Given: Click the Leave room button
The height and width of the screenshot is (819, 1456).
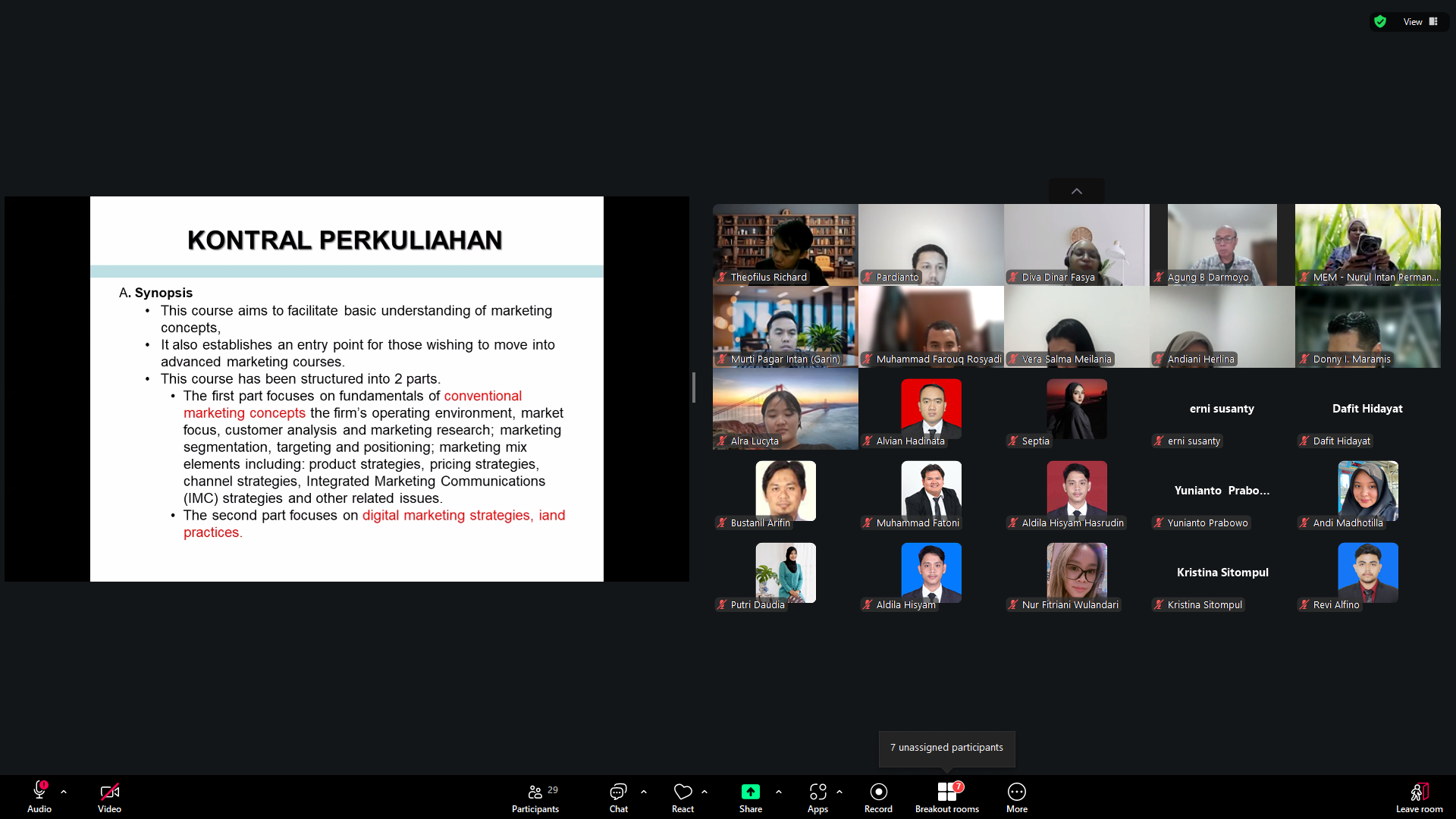Looking at the screenshot, I should click(1420, 797).
